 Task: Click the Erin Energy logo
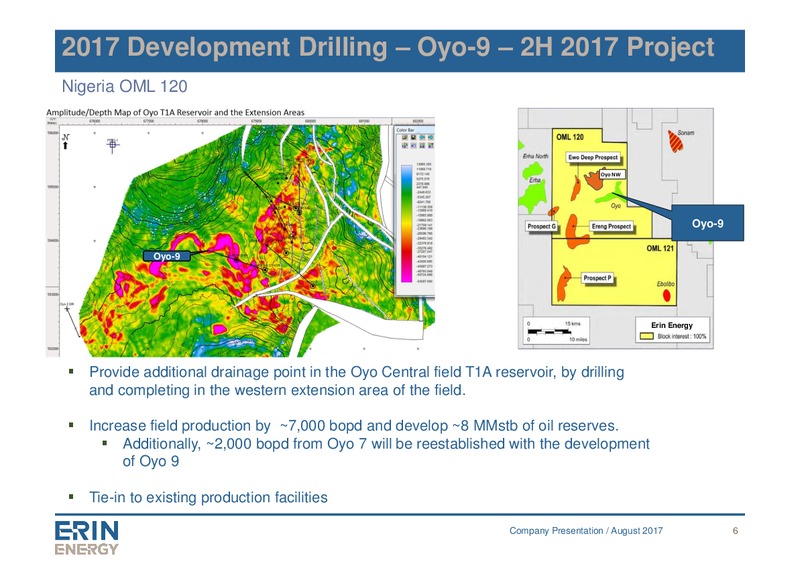click(x=87, y=538)
